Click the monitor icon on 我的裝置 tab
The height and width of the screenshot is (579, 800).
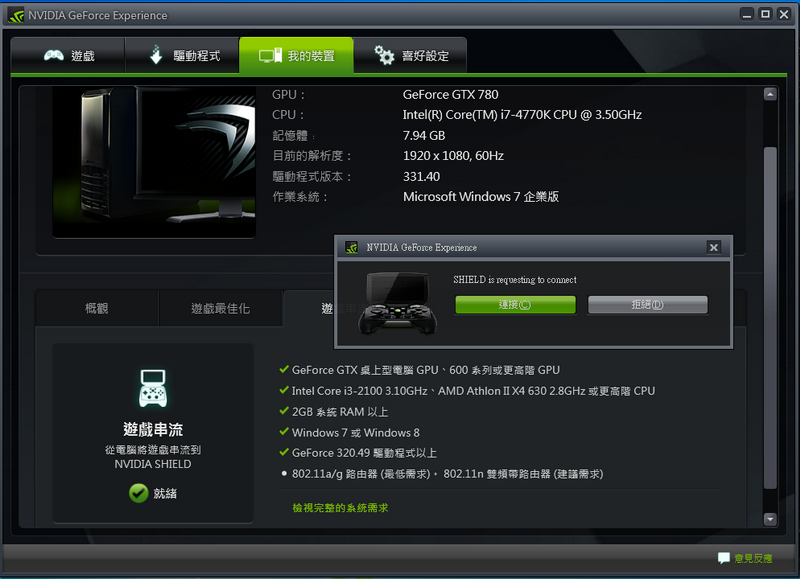pyautogui.click(x=270, y=56)
